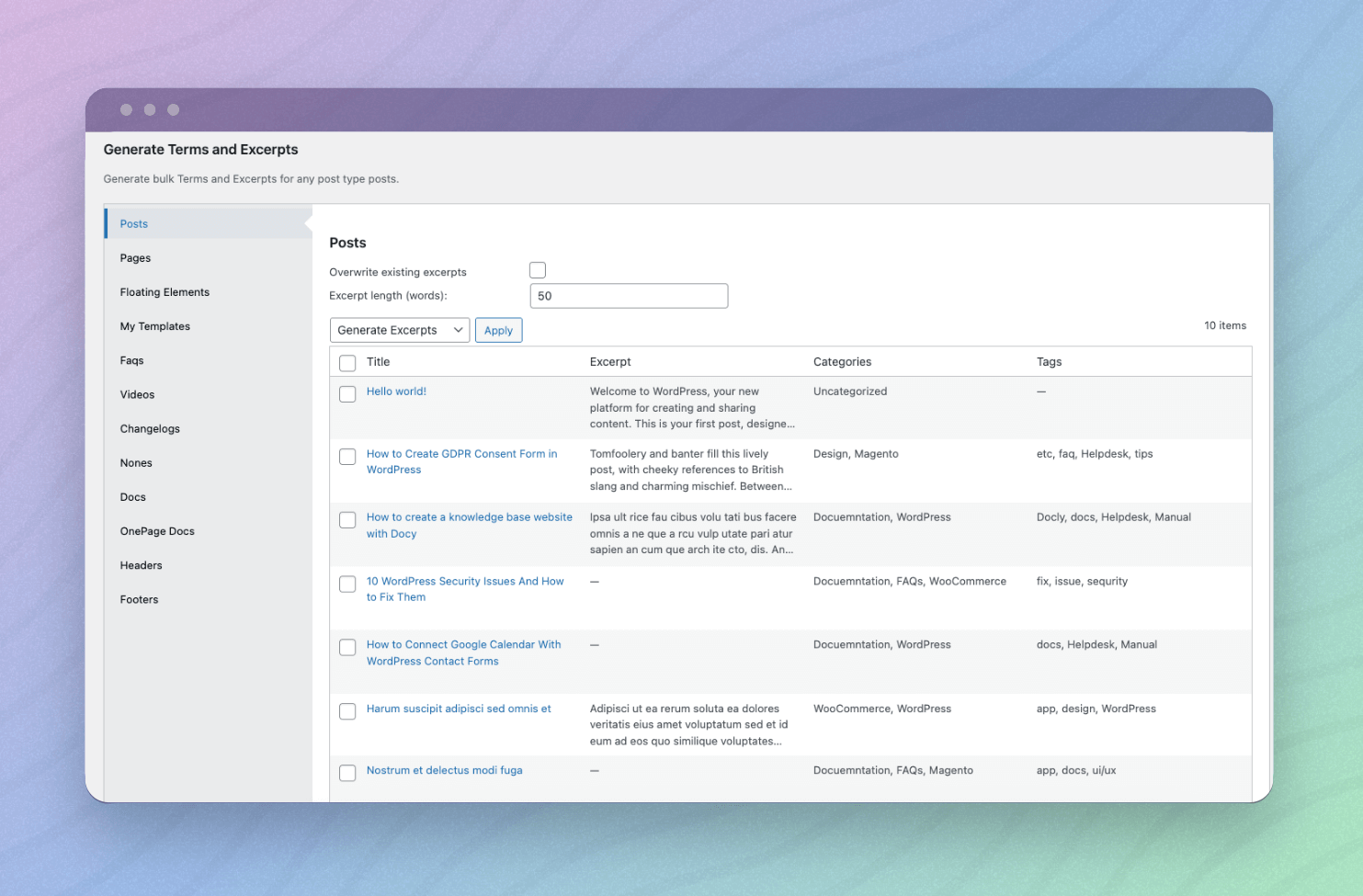The image size is (1363, 896).
Task: Select all posts using the header checkbox
Action: click(347, 363)
